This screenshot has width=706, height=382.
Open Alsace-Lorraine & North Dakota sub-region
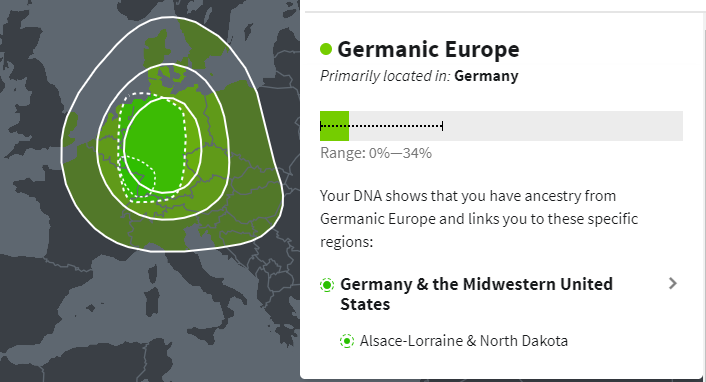tap(464, 341)
